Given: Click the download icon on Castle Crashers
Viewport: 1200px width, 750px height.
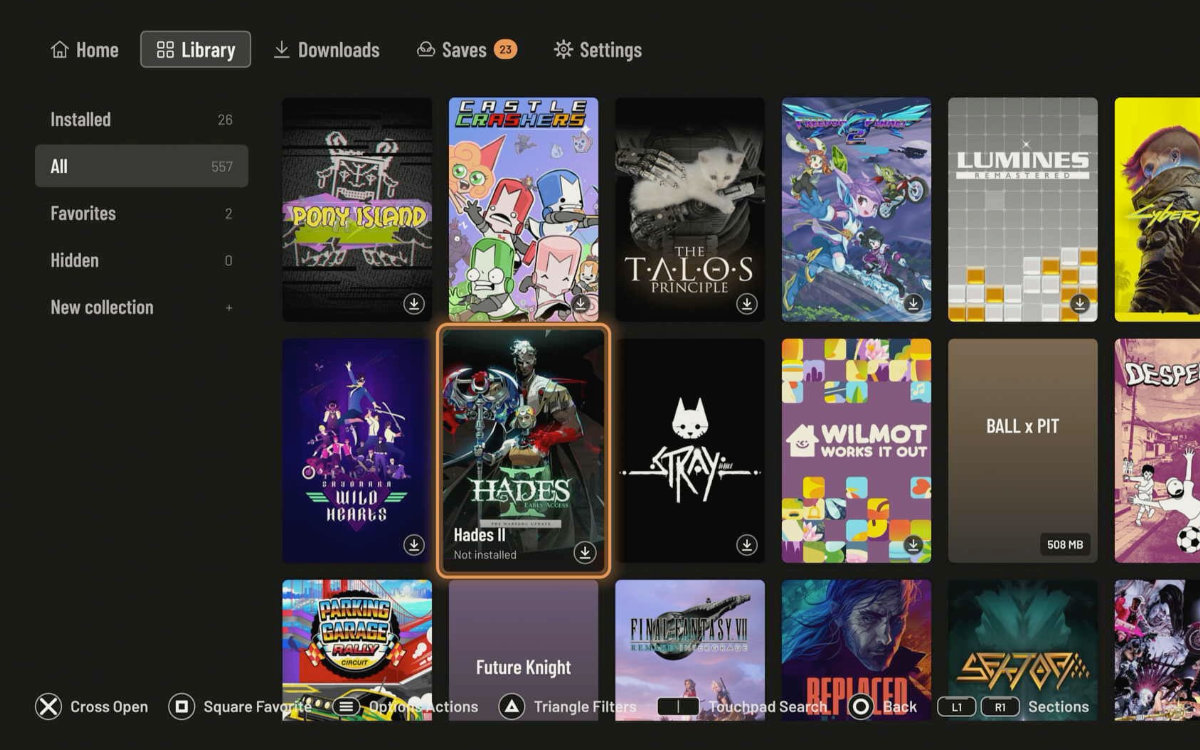Looking at the screenshot, I should (x=580, y=303).
